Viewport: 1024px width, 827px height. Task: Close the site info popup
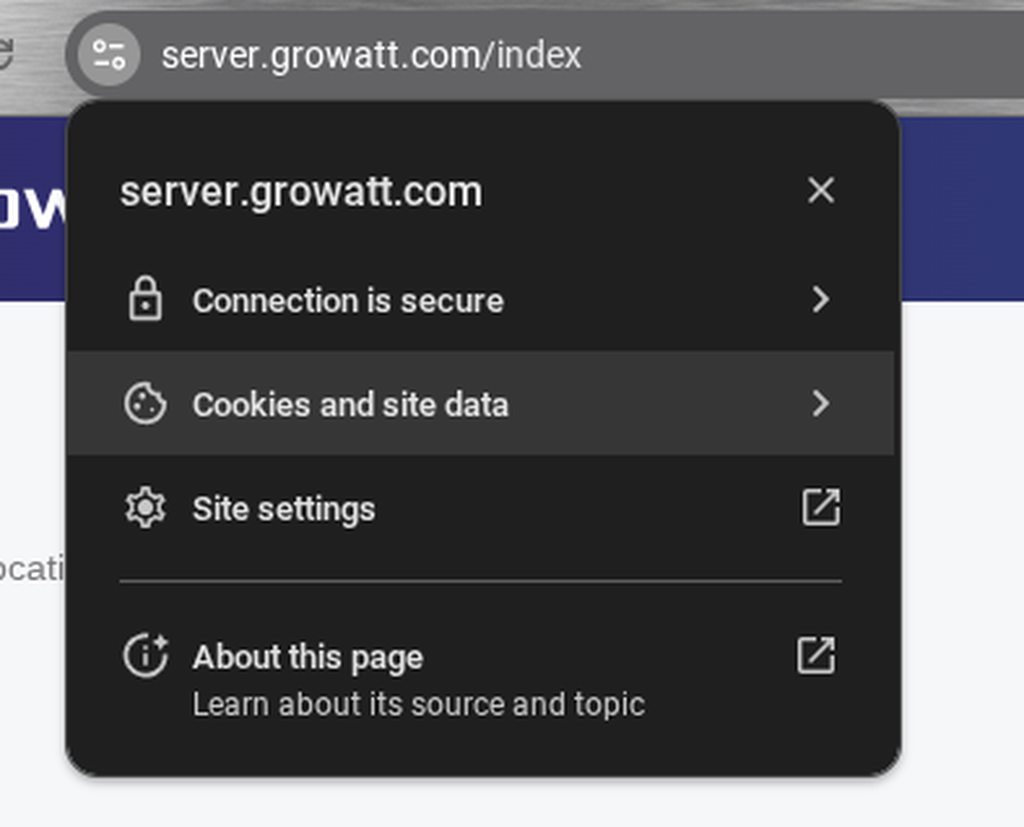[x=820, y=190]
